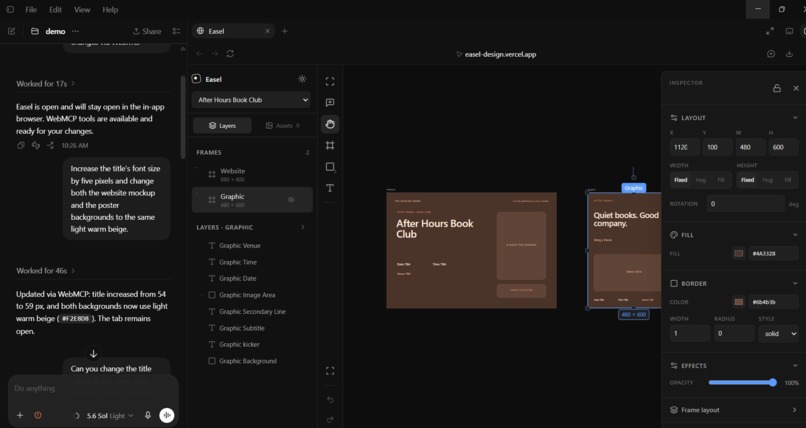The height and width of the screenshot is (428, 806).
Task: Open the View menu
Action: (x=82, y=10)
